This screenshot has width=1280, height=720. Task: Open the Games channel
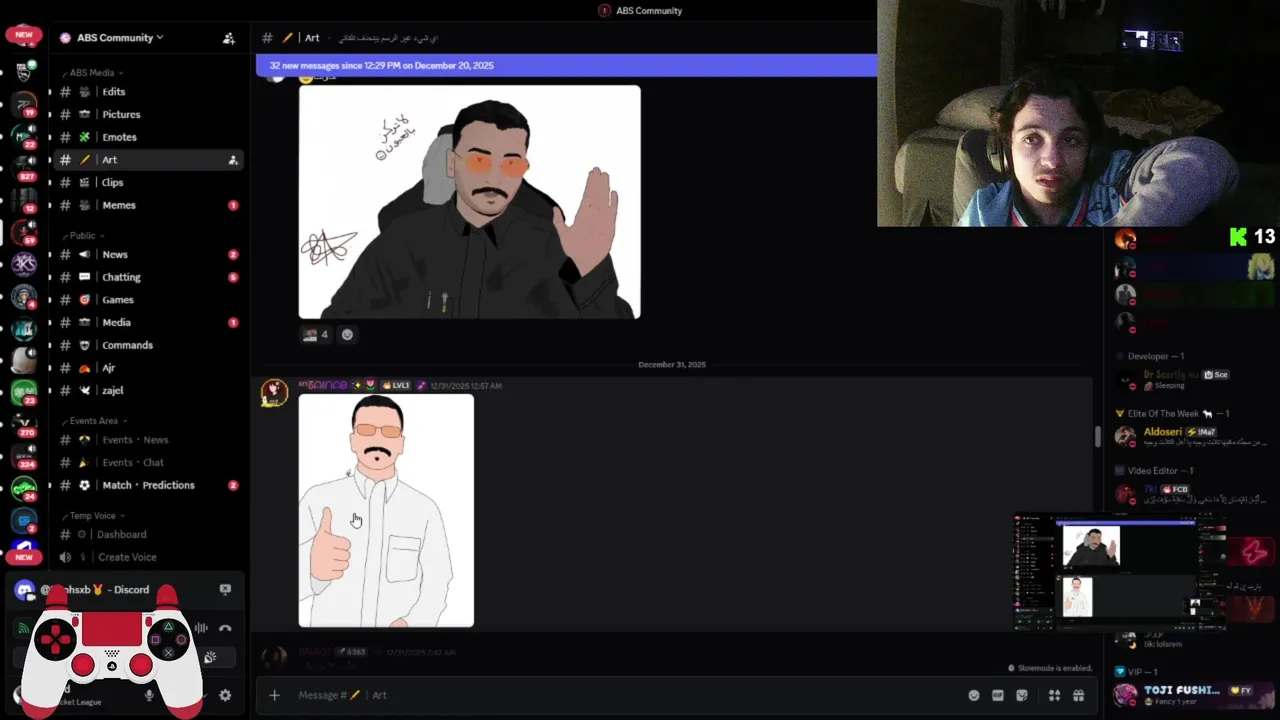point(148,300)
